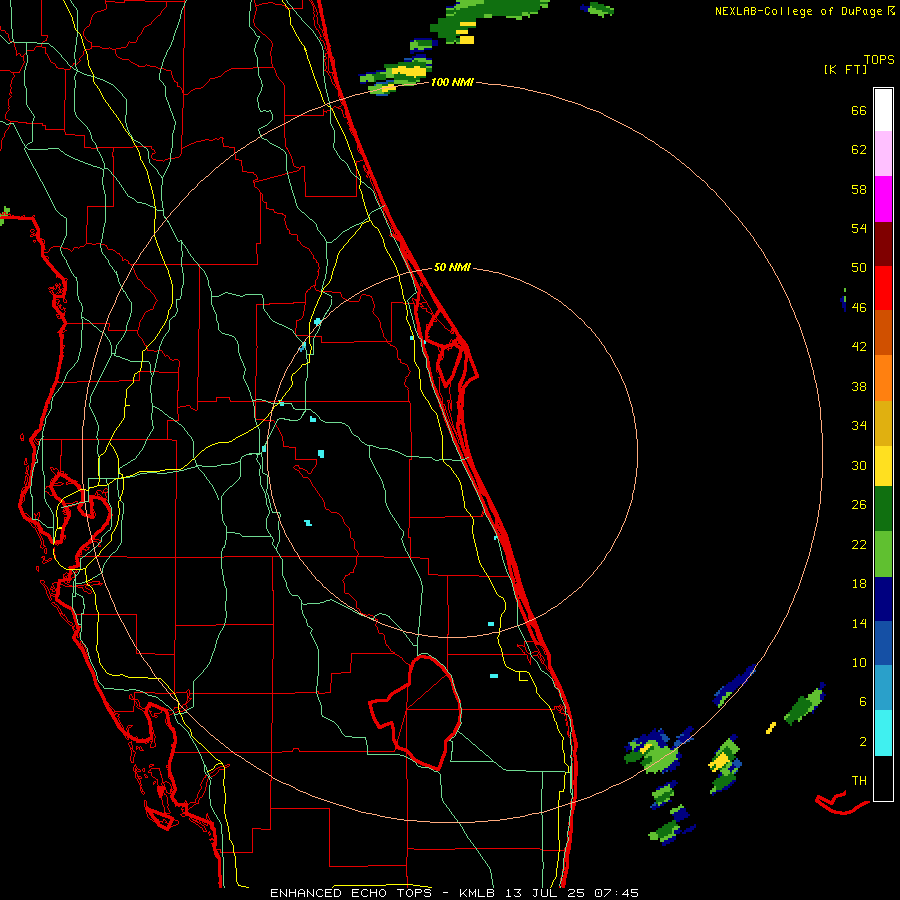The image size is (900, 900).
Task: Click the medium blue legend swatch
Action: point(883,643)
